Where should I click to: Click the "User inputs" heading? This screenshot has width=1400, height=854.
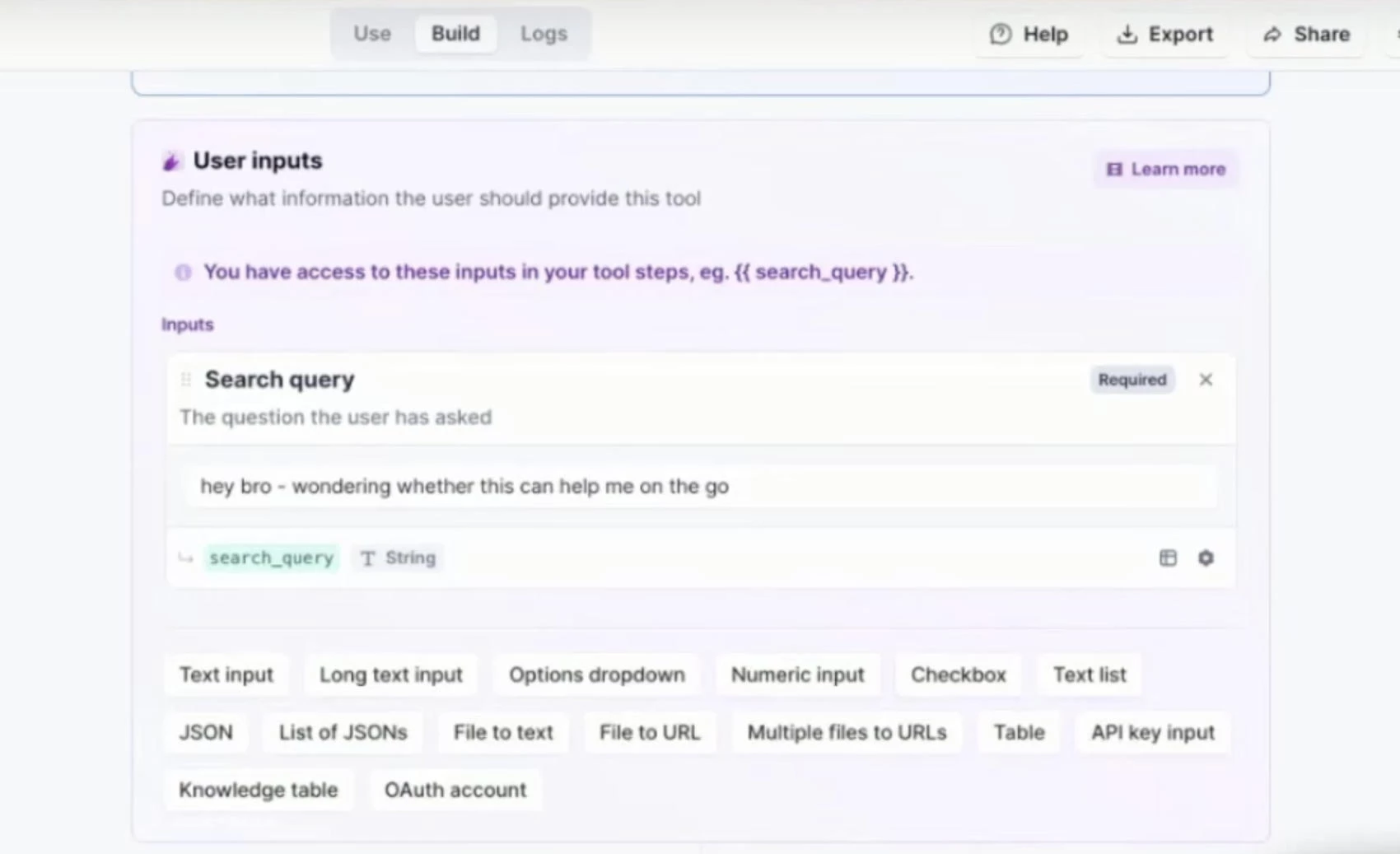point(258,161)
